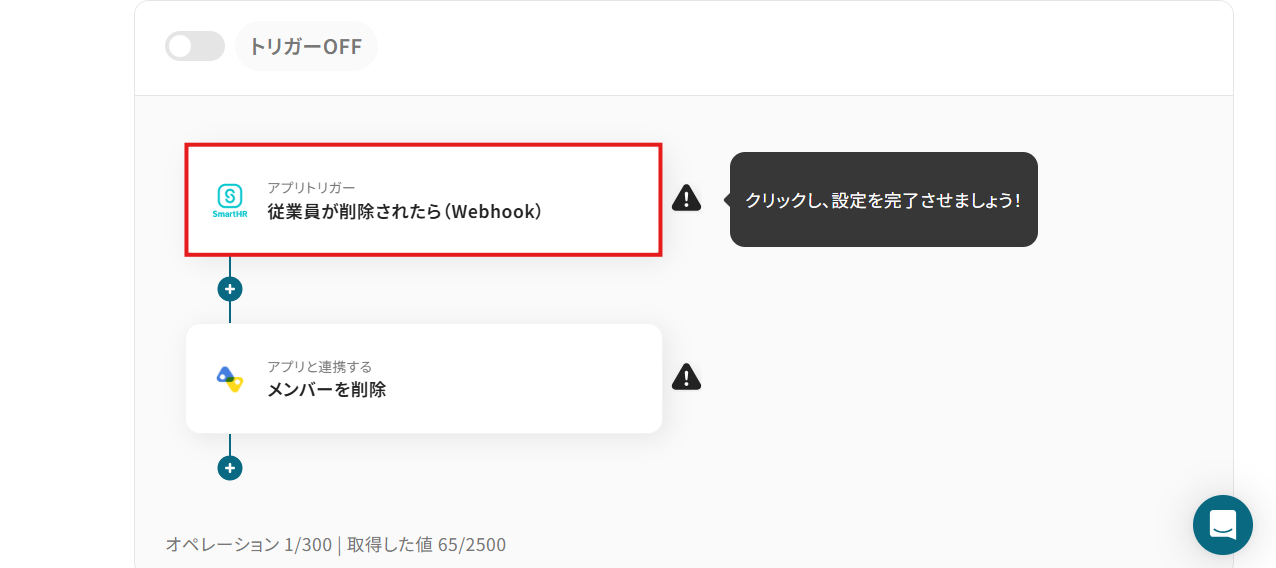Toggle the trigger switch on
The width and height of the screenshot is (1276, 568).
pos(195,46)
